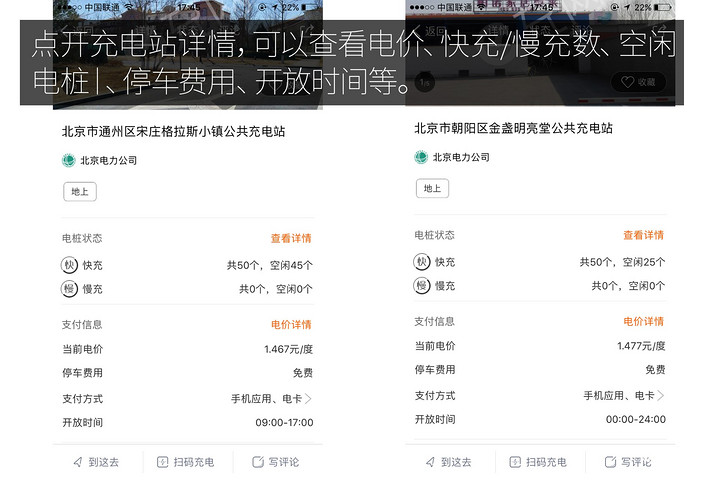This screenshot has width=720, height=480.
Task: Click 共0个, 空闲0个 on 金盏明亮堂 screen
Action: coord(628,286)
